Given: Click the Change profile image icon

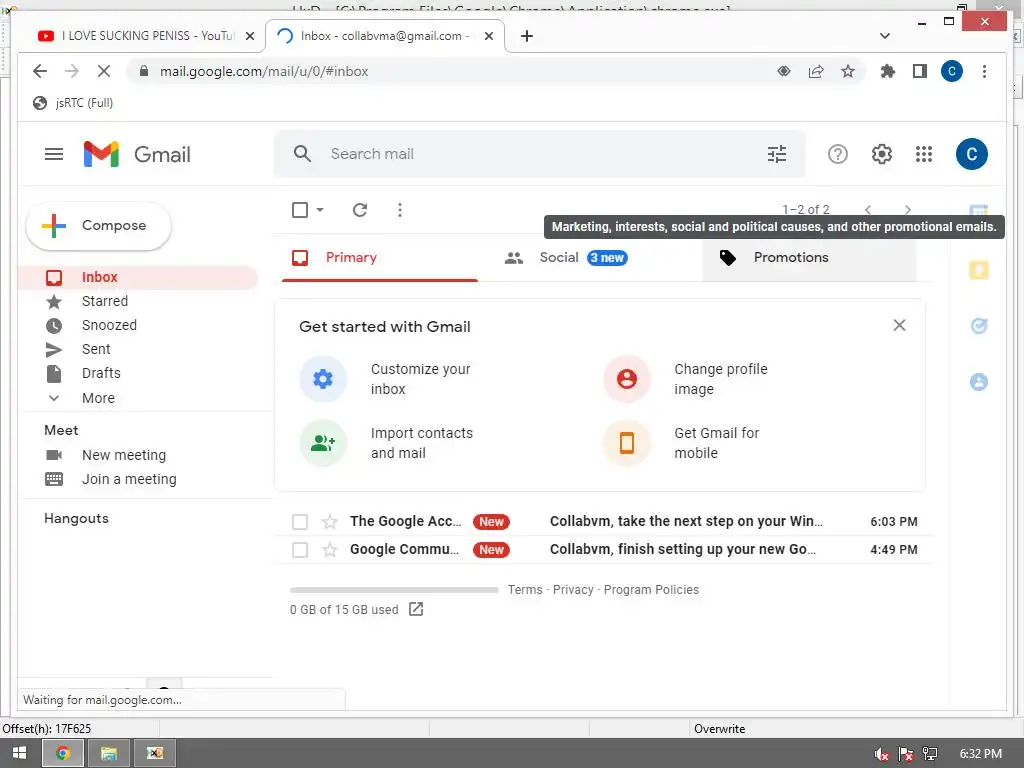Looking at the screenshot, I should (627, 379).
